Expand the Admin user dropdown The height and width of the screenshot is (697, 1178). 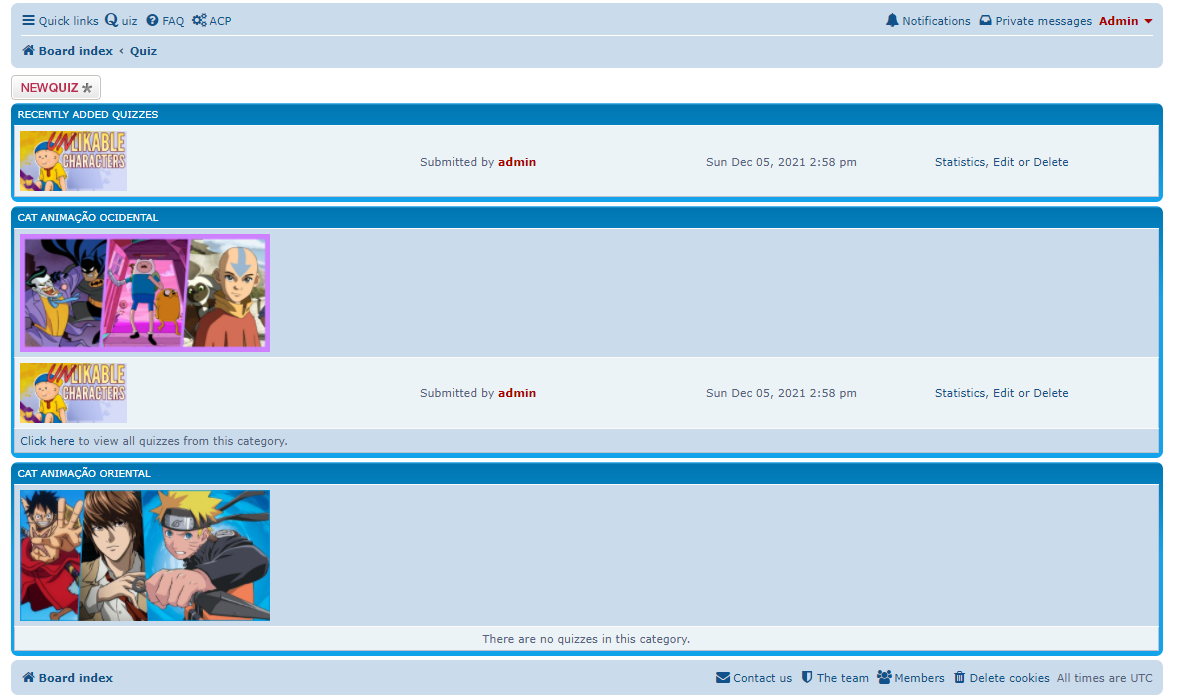[1125, 20]
